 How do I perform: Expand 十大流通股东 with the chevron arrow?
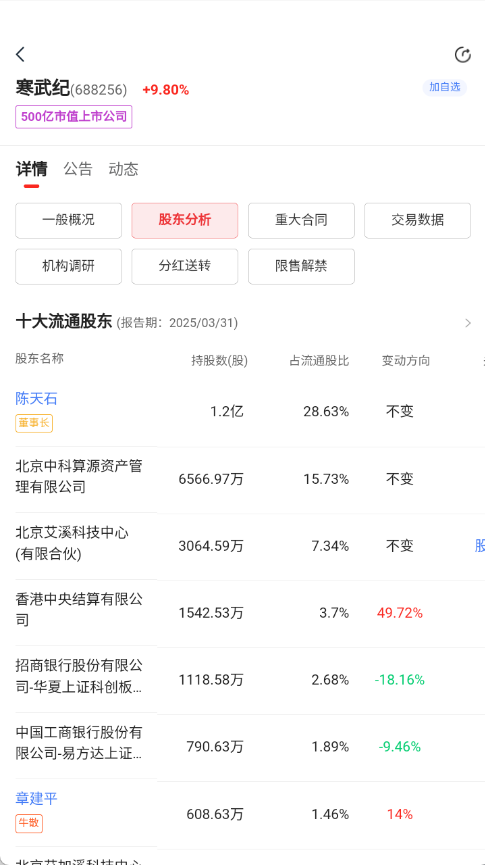(468, 323)
